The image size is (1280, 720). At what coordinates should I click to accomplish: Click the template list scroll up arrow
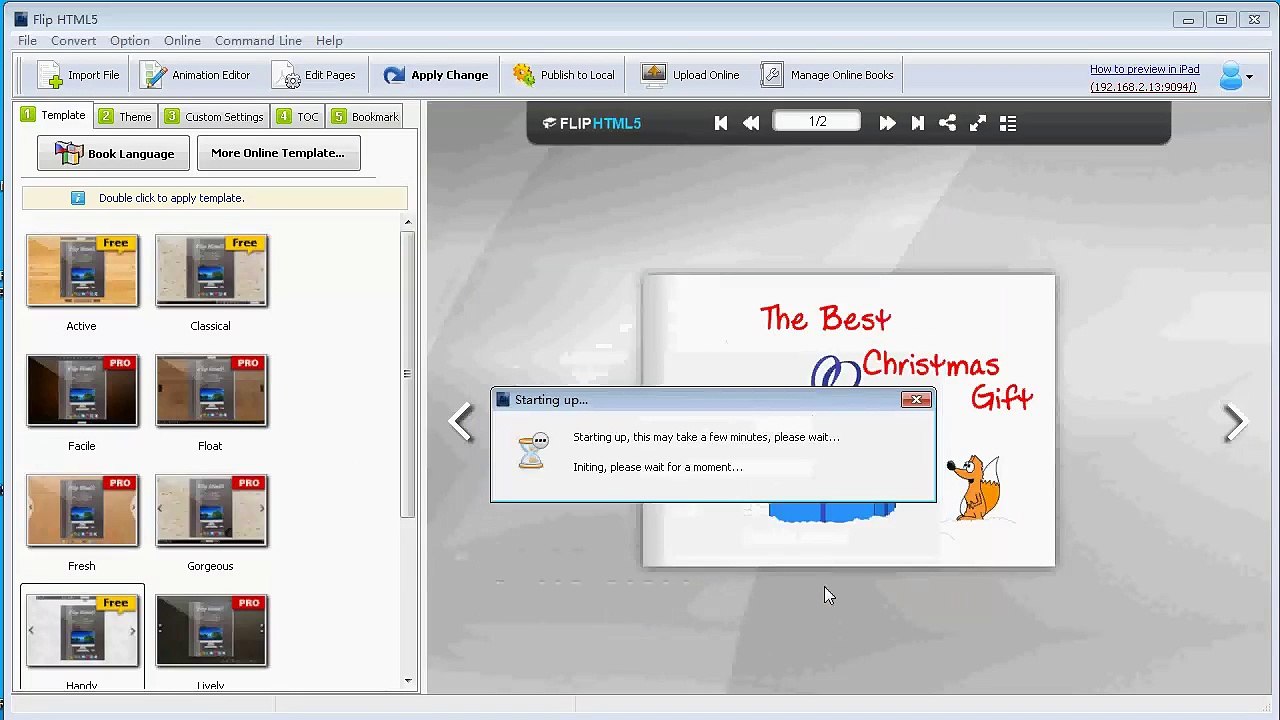coord(407,222)
